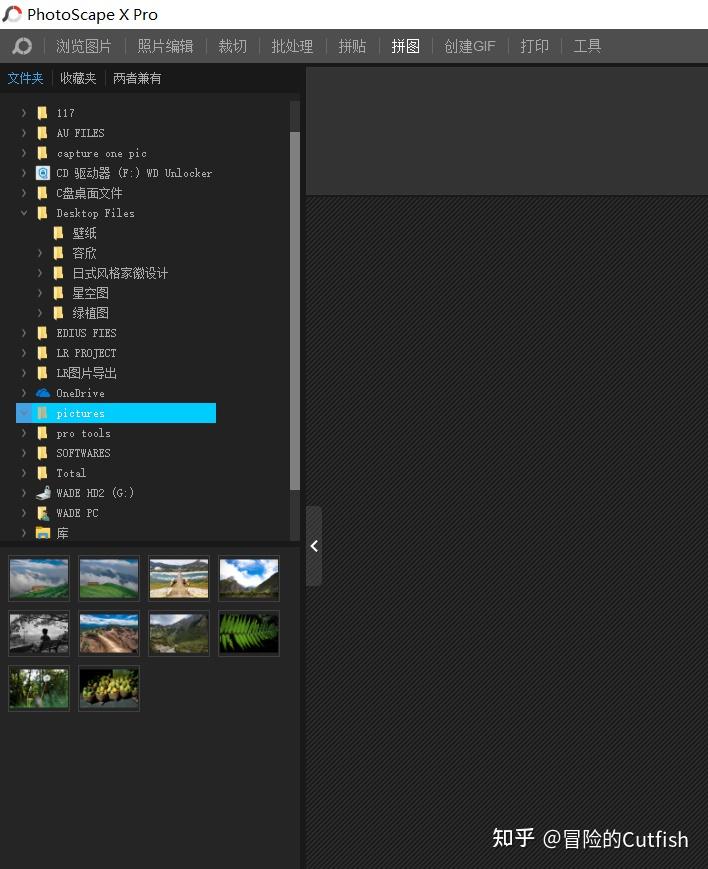Collapse the Desktop Files tree node
Image resolution: width=708 pixels, height=869 pixels.
pos(24,213)
